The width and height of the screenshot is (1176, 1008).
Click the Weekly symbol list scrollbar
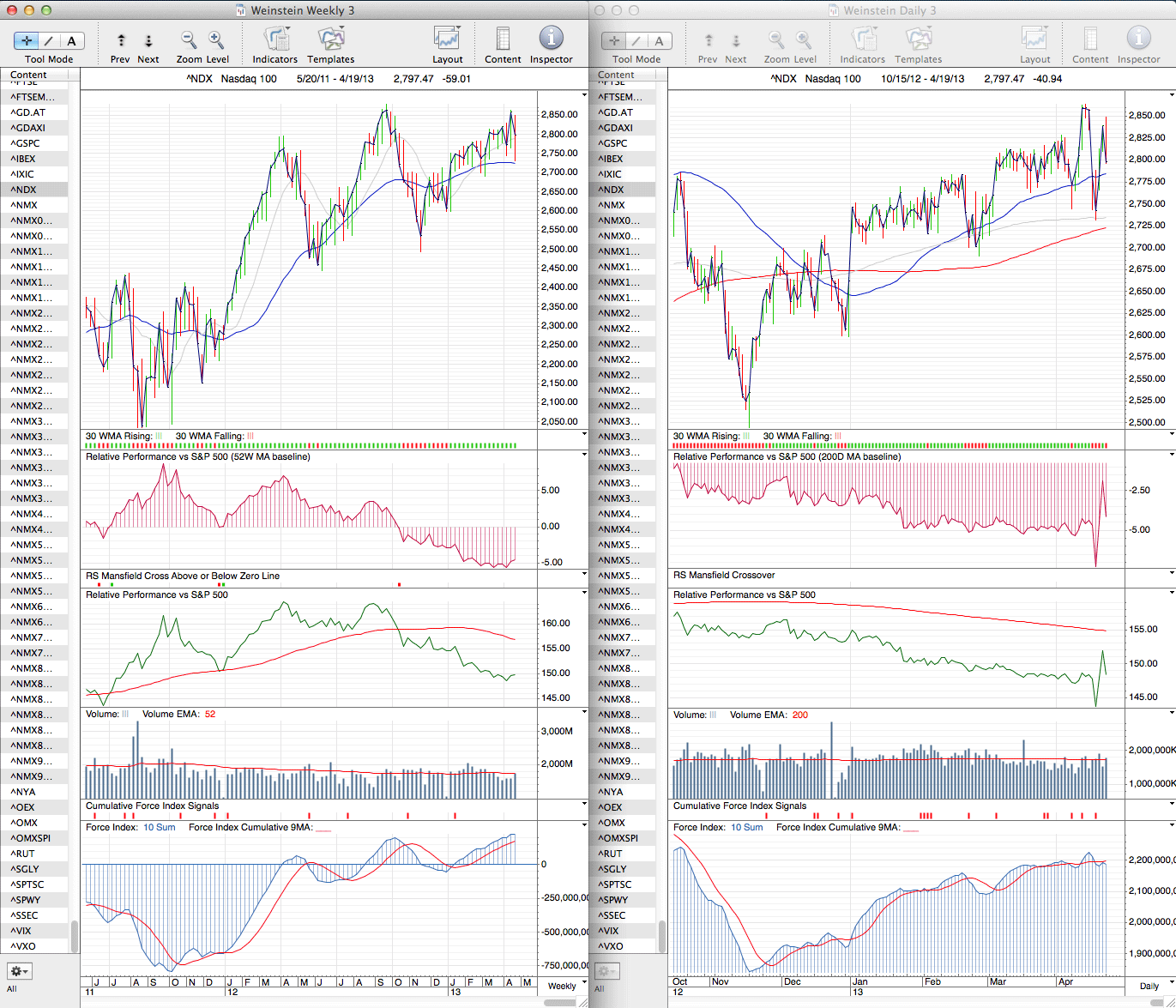75,936
